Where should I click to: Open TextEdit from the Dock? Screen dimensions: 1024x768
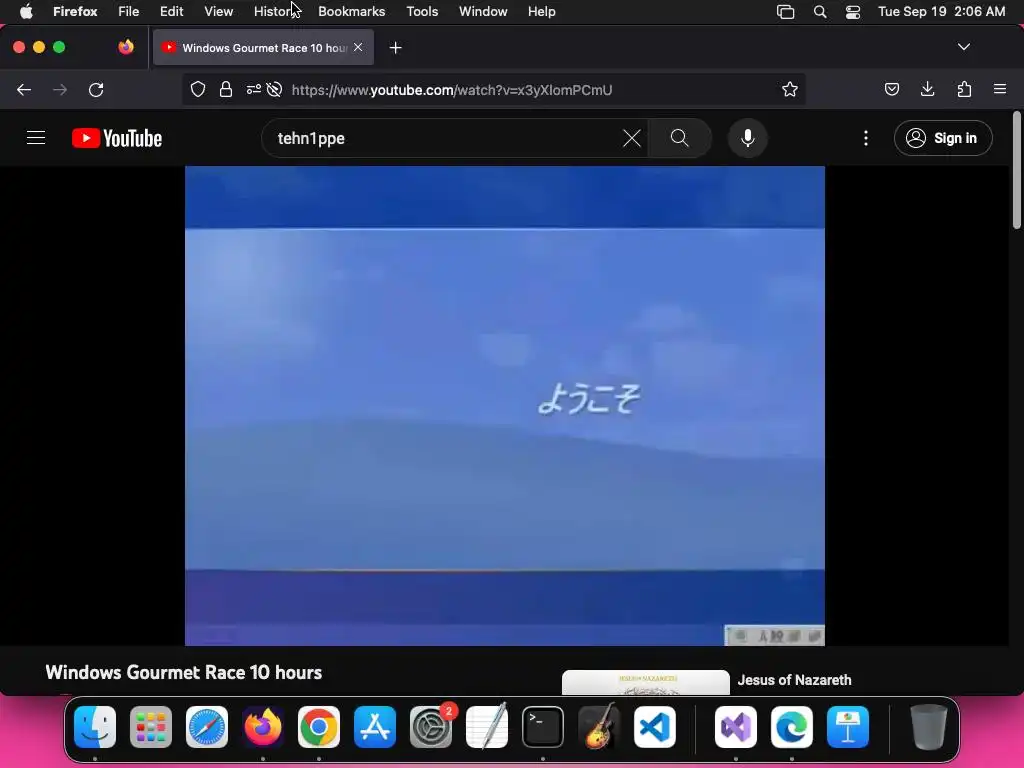click(487, 727)
